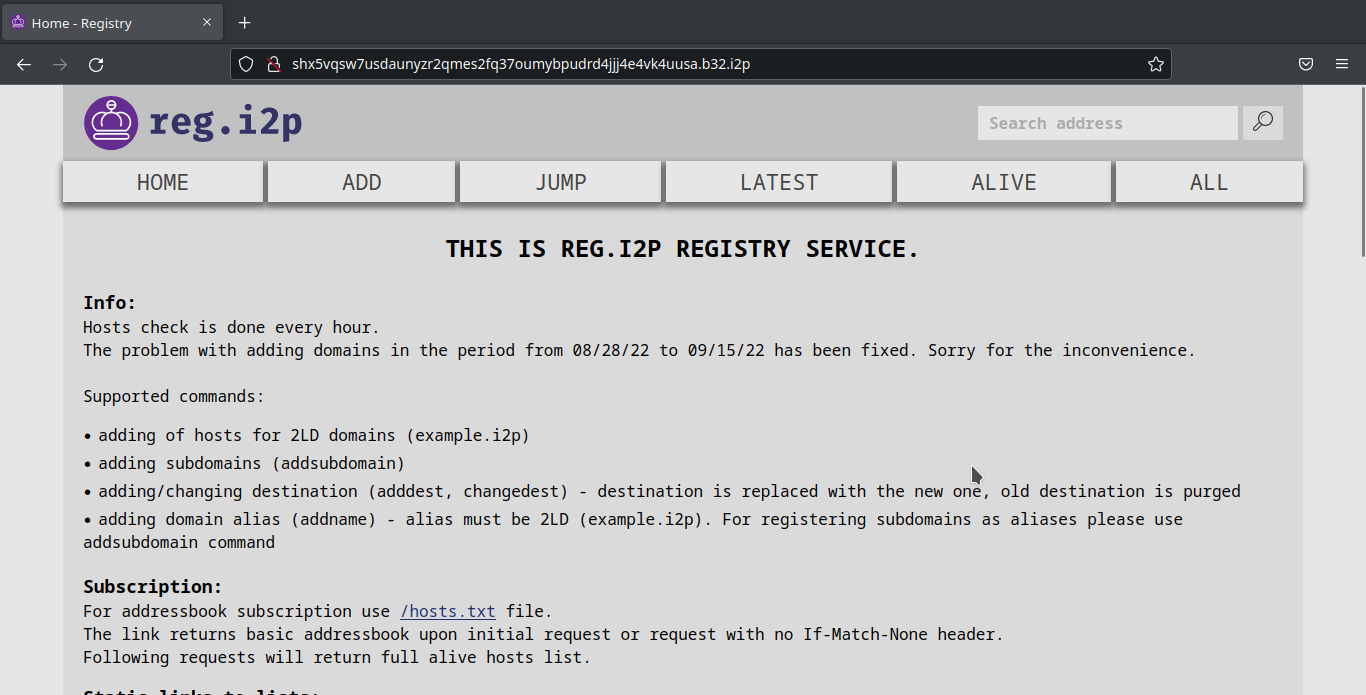Reload the page with the refresh icon
Screen dimensions: 1366x695
pos(96,64)
